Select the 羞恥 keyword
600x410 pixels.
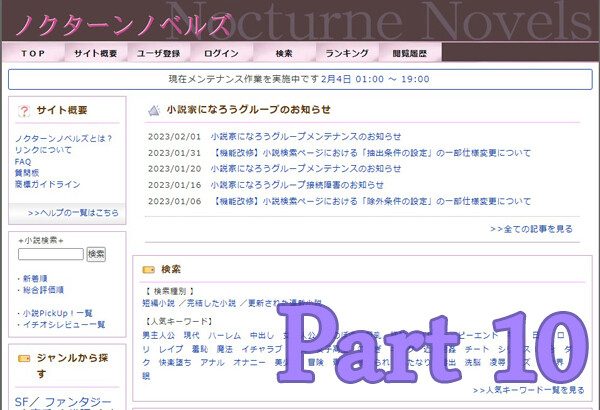pos(200,349)
